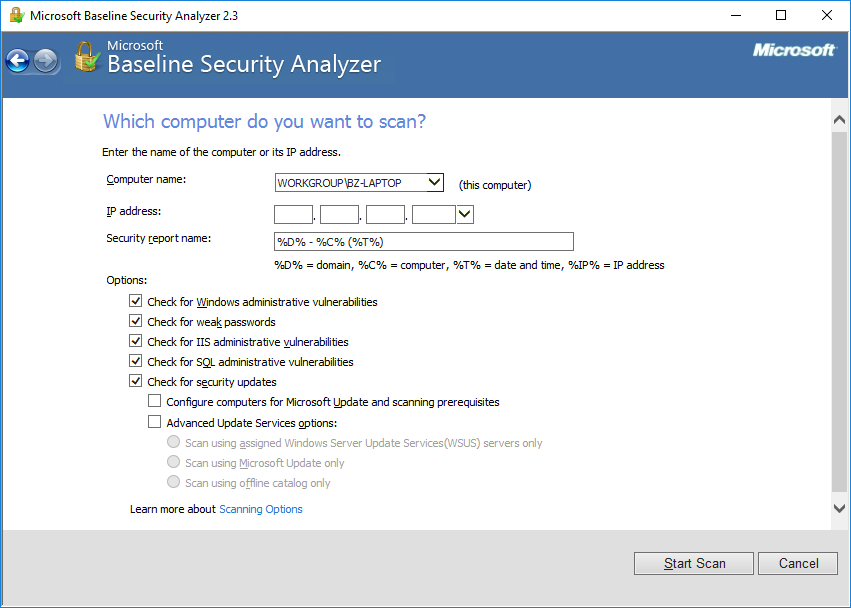Close the Baseline Security Analyzer window
This screenshot has height=608, width=851.
(826, 16)
